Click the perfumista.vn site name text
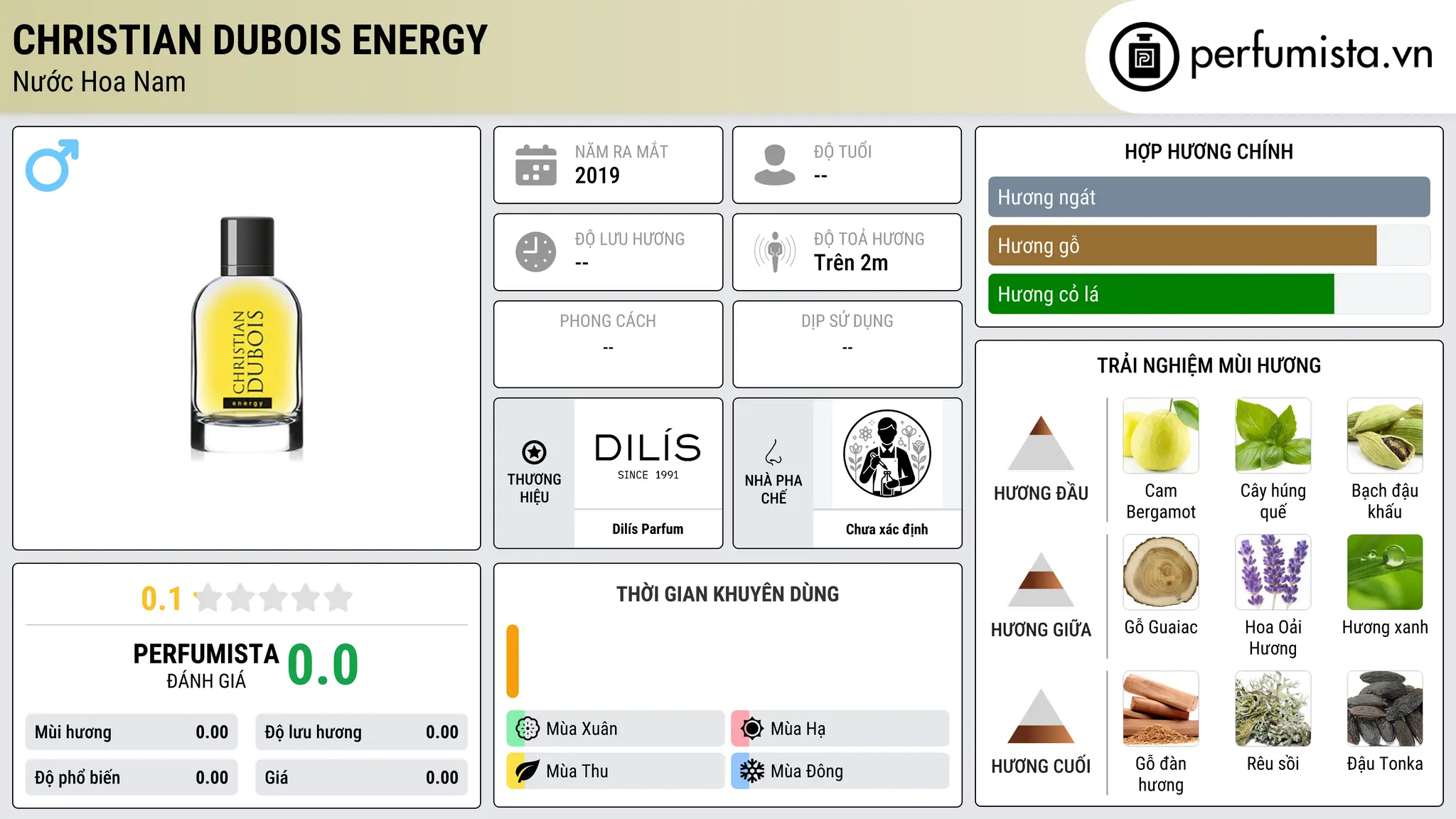This screenshot has width=1456, height=819. [1312, 53]
